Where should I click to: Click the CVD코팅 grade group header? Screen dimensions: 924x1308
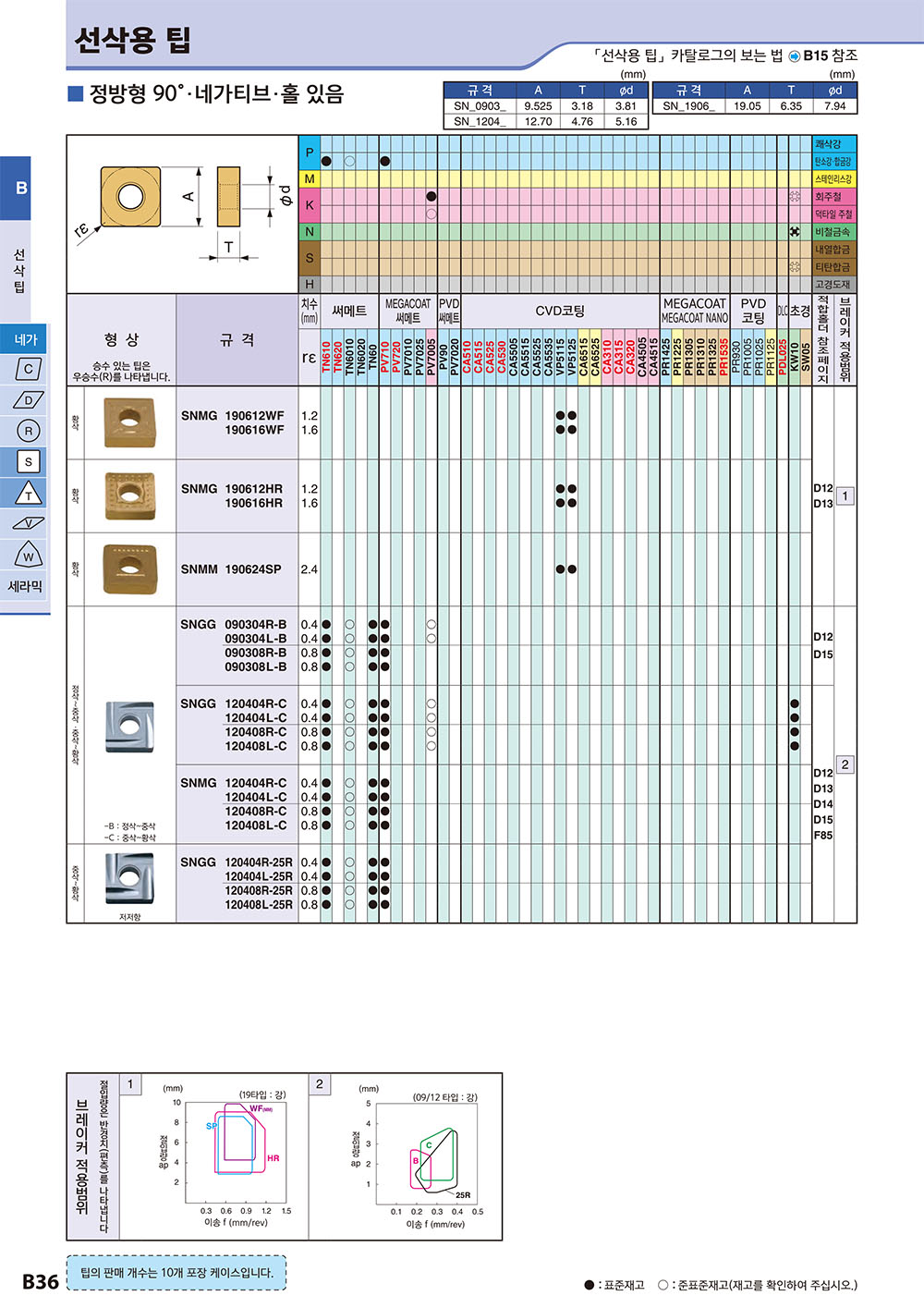pyautogui.click(x=560, y=311)
